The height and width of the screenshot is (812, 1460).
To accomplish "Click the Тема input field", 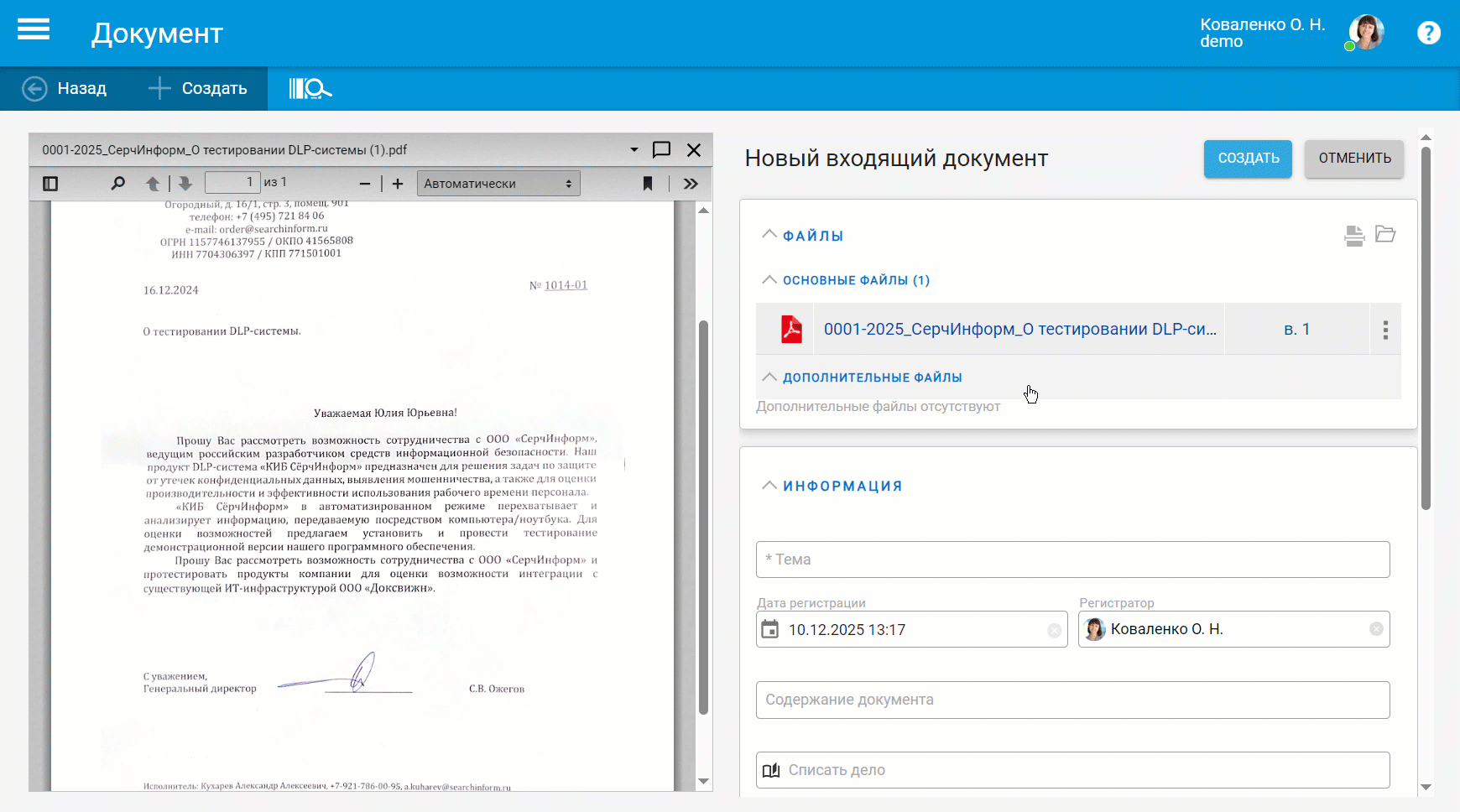I will click(1072, 560).
